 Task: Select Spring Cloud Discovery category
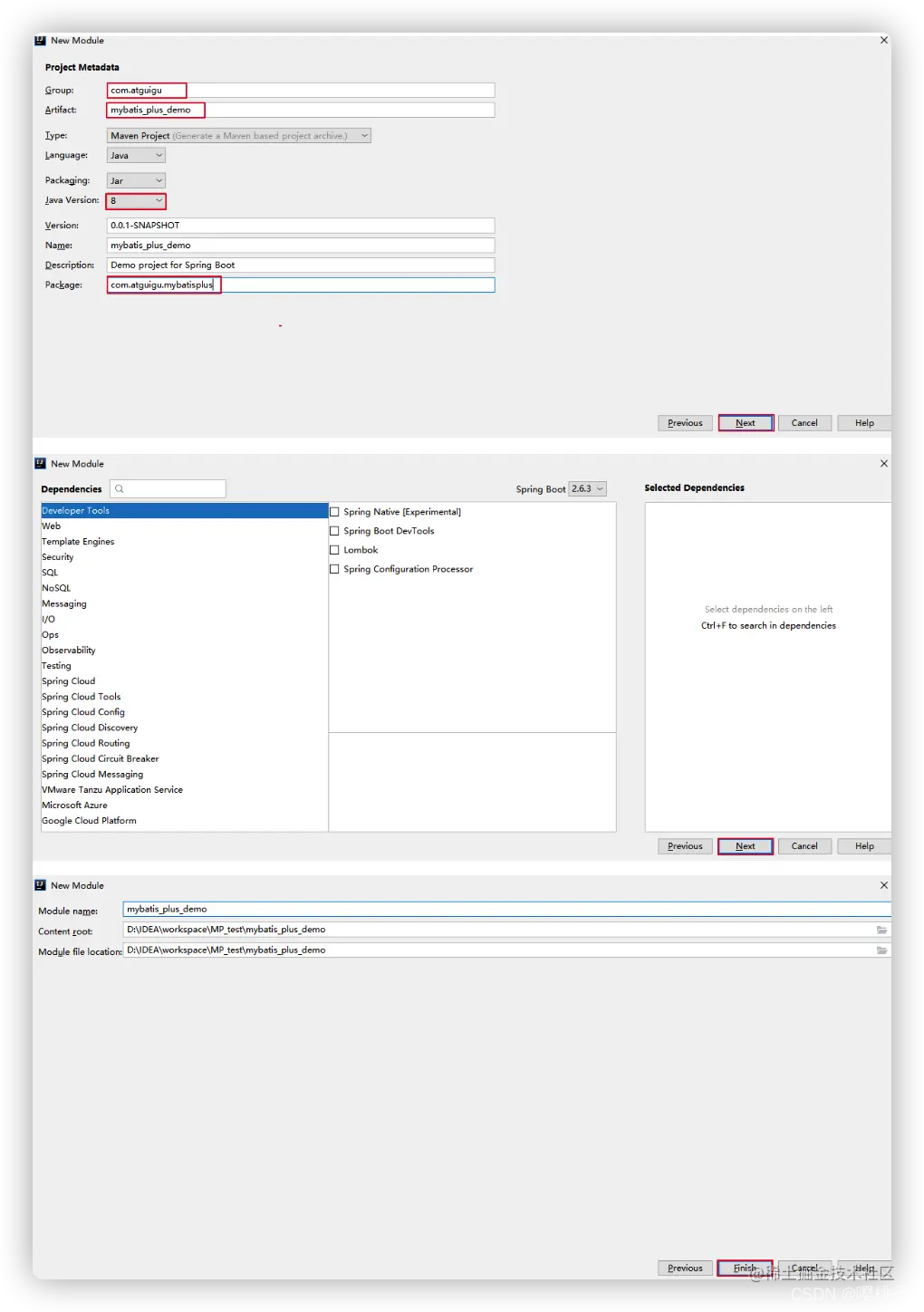point(184,728)
